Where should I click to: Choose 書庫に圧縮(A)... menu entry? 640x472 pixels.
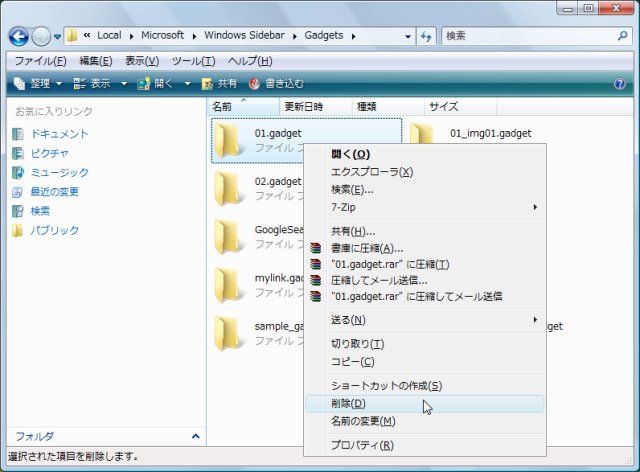(x=424, y=248)
